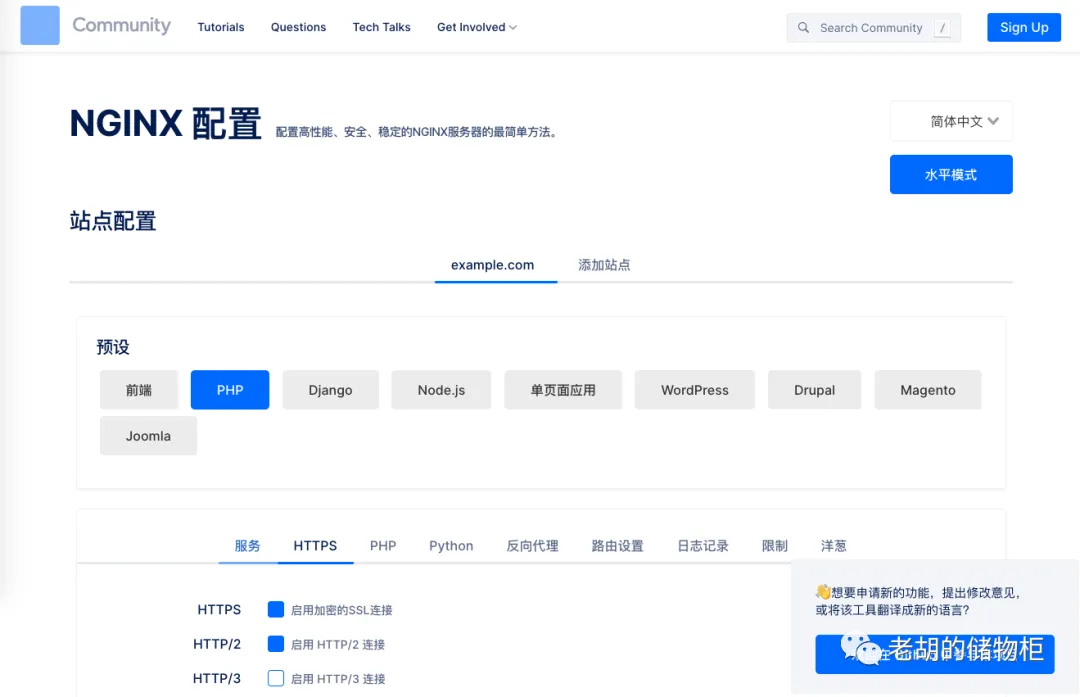Select the example.com site tab
Viewport: 1080px width, 697px height.
coord(492,265)
